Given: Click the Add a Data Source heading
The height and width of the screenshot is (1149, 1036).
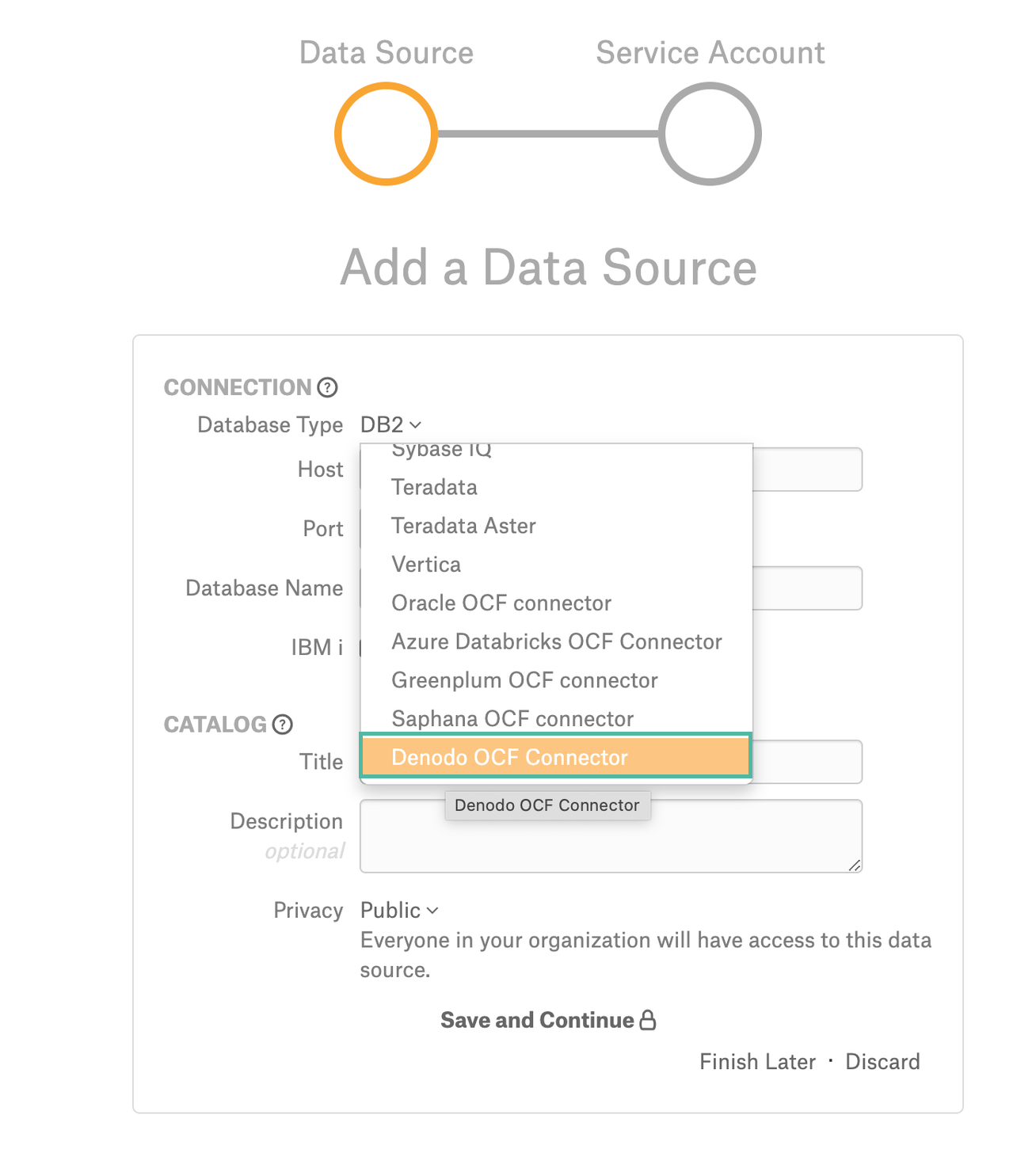Looking at the screenshot, I should pyautogui.click(x=549, y=268).
